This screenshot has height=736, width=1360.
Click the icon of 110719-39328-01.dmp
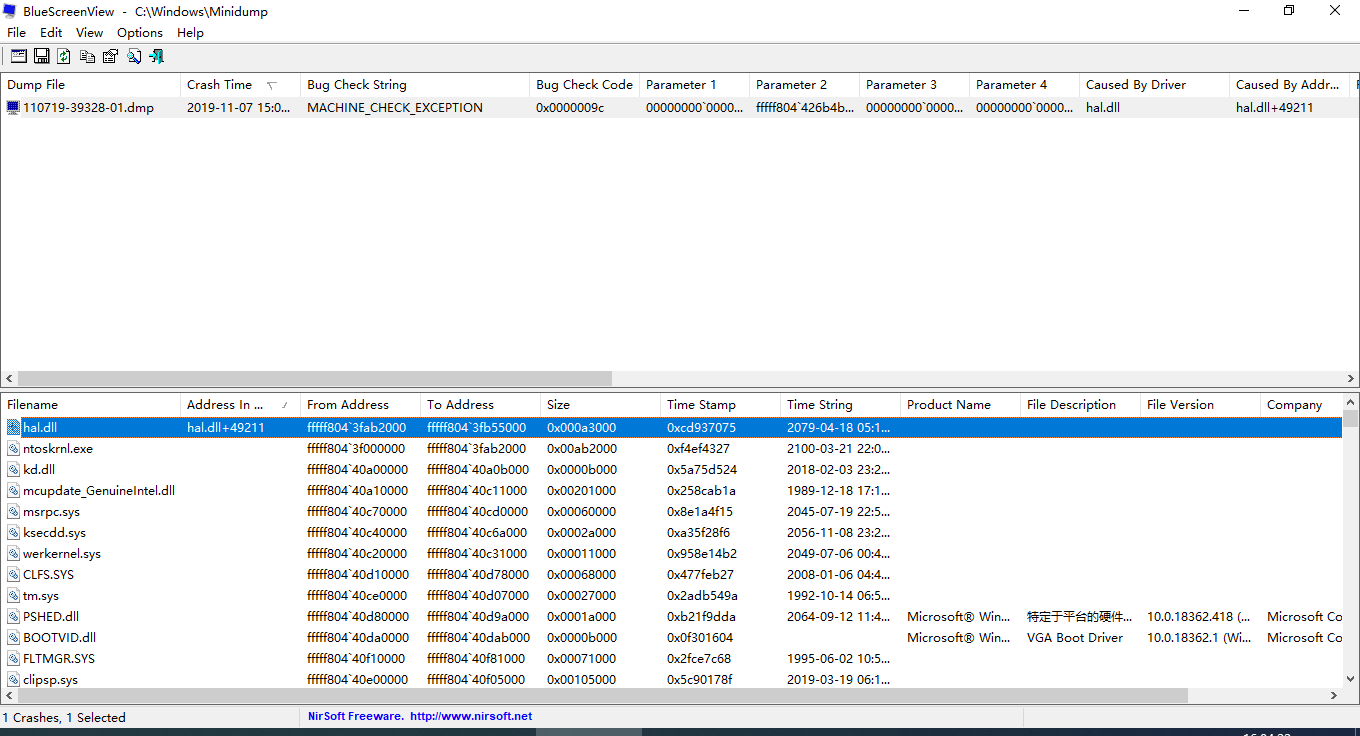tap(13, 107)
